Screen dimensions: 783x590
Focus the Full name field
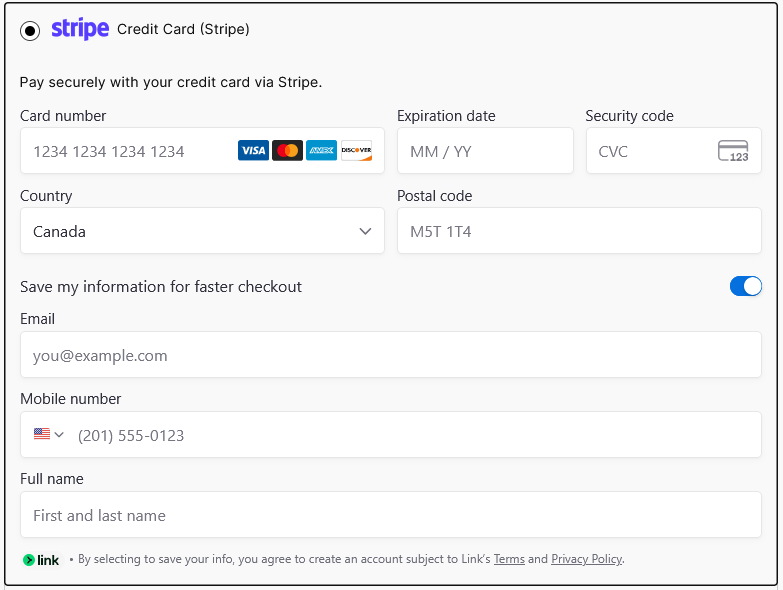point(391,515)
